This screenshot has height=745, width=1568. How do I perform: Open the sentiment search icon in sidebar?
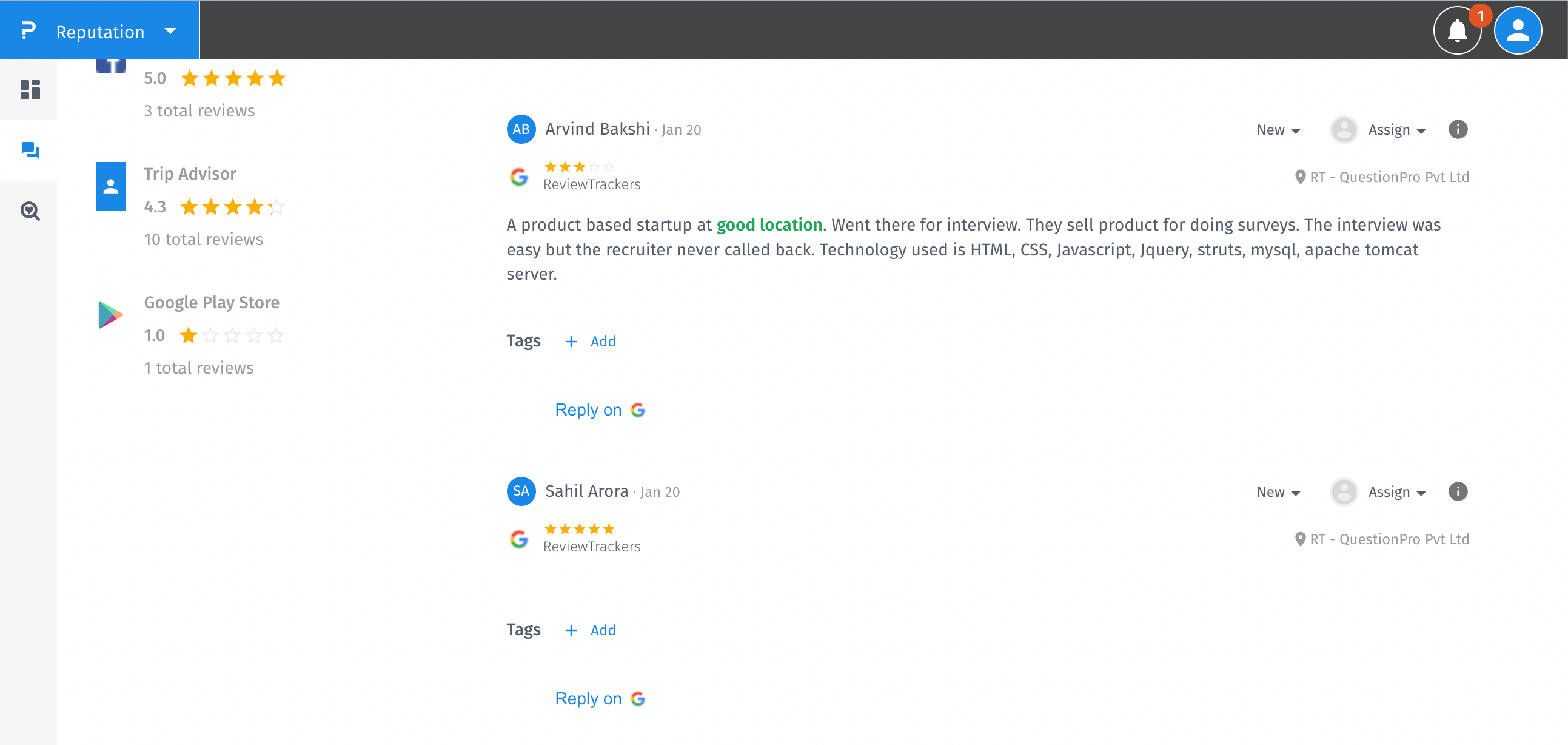click(x=30, y=211)
